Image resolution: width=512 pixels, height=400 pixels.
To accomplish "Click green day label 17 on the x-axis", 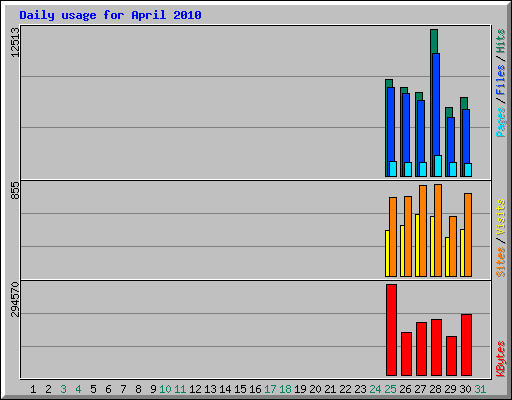I will pos(270,389).
